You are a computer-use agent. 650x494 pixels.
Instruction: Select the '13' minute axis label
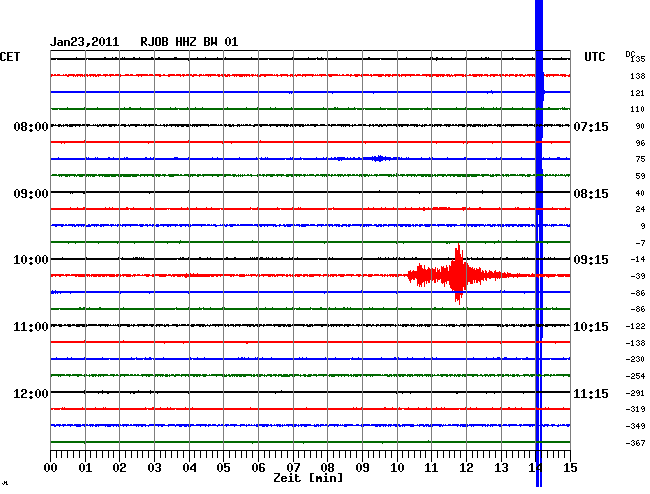[x=501, y=468]
